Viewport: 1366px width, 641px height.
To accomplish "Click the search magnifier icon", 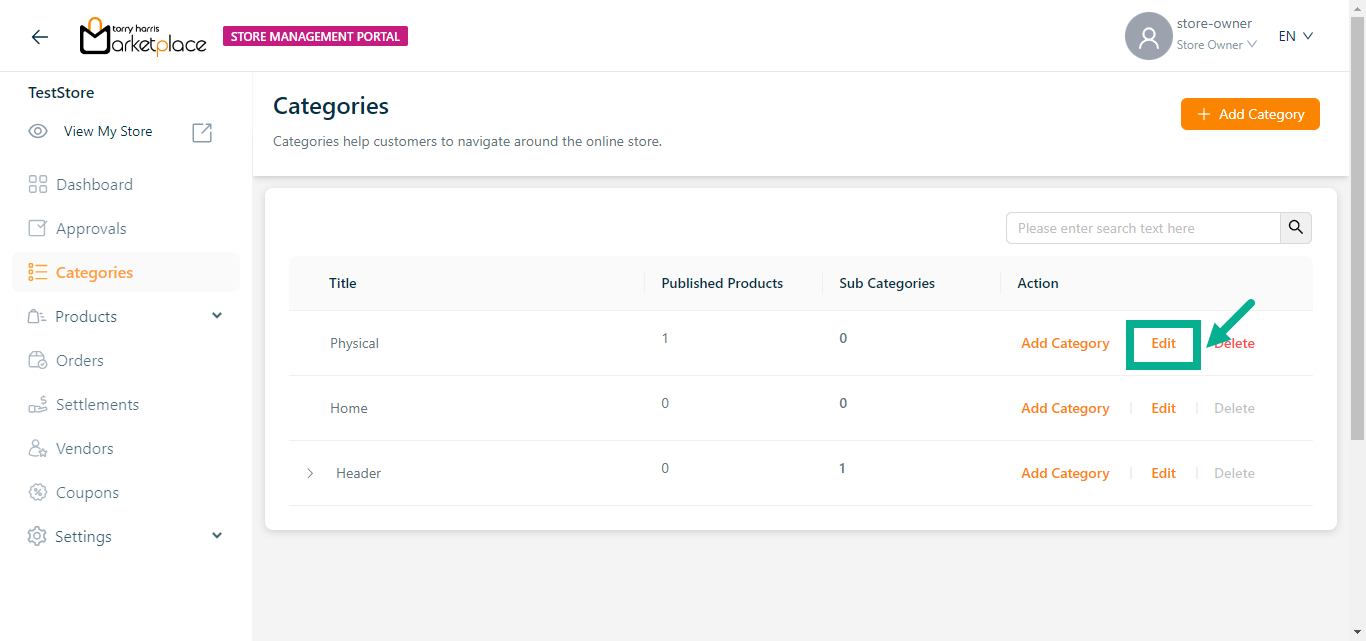I will (x=1296, y=228).
